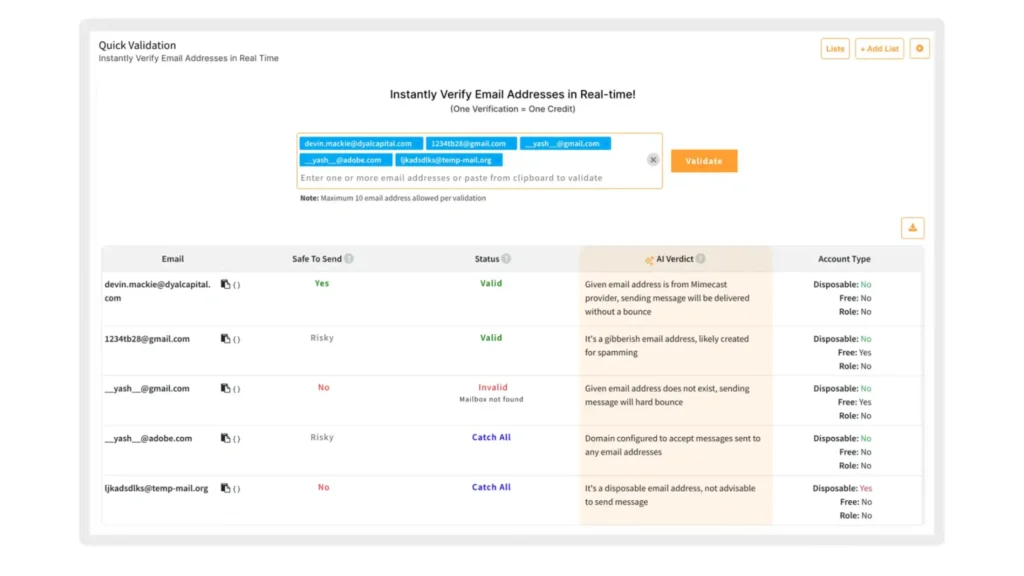
Task: Click Role: No for devin.mackie@dyalcapital.com
Action: [x=855, y=312]
